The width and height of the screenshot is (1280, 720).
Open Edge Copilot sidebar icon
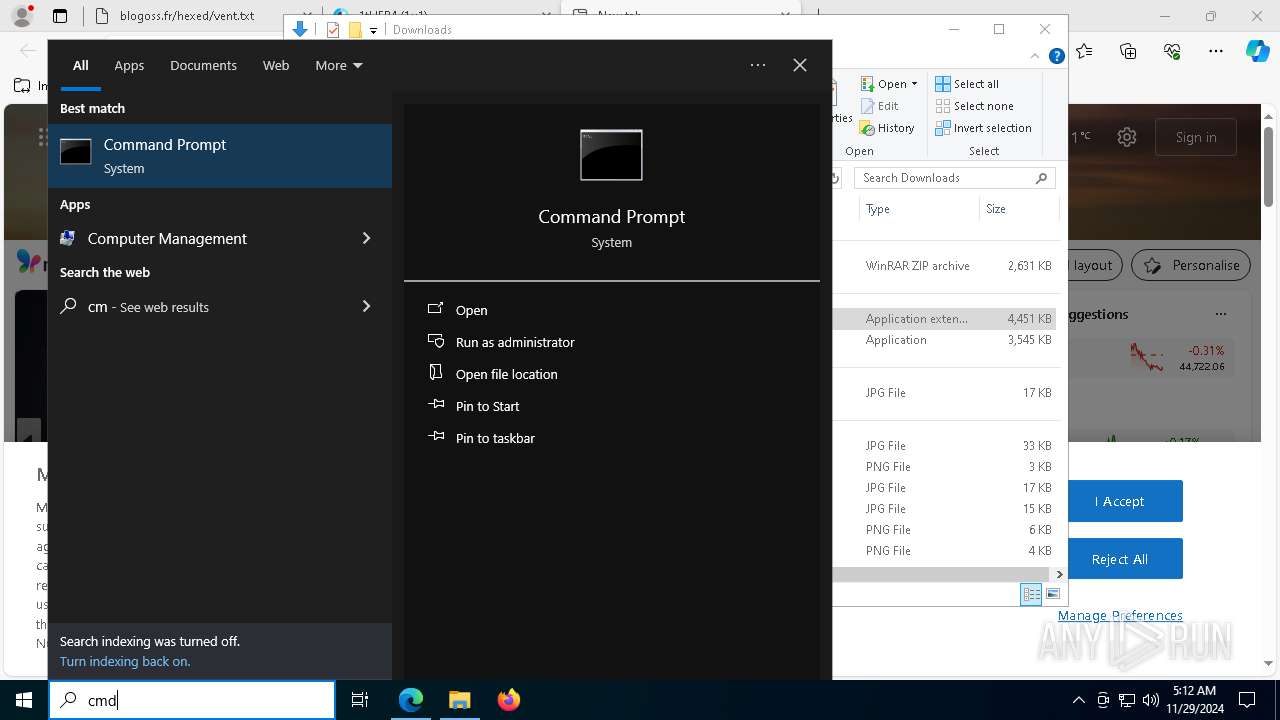[1257, 51]
